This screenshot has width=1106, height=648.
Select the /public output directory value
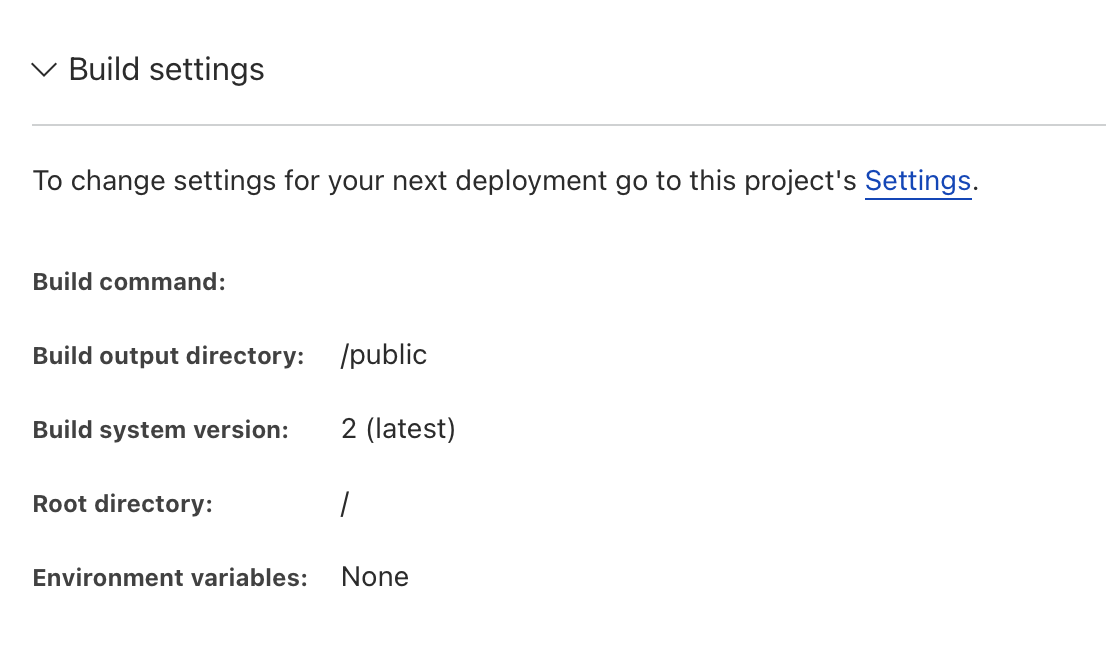[x=384, y=355]
